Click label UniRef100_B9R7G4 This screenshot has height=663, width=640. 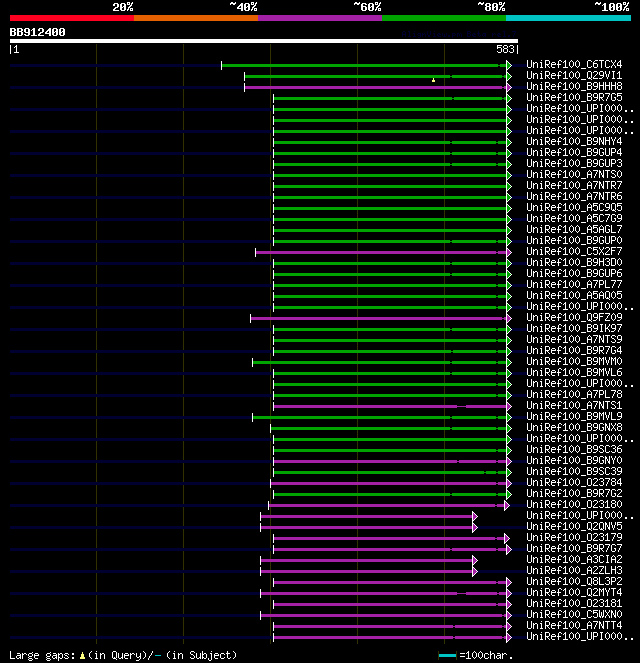tap(574, 351)
